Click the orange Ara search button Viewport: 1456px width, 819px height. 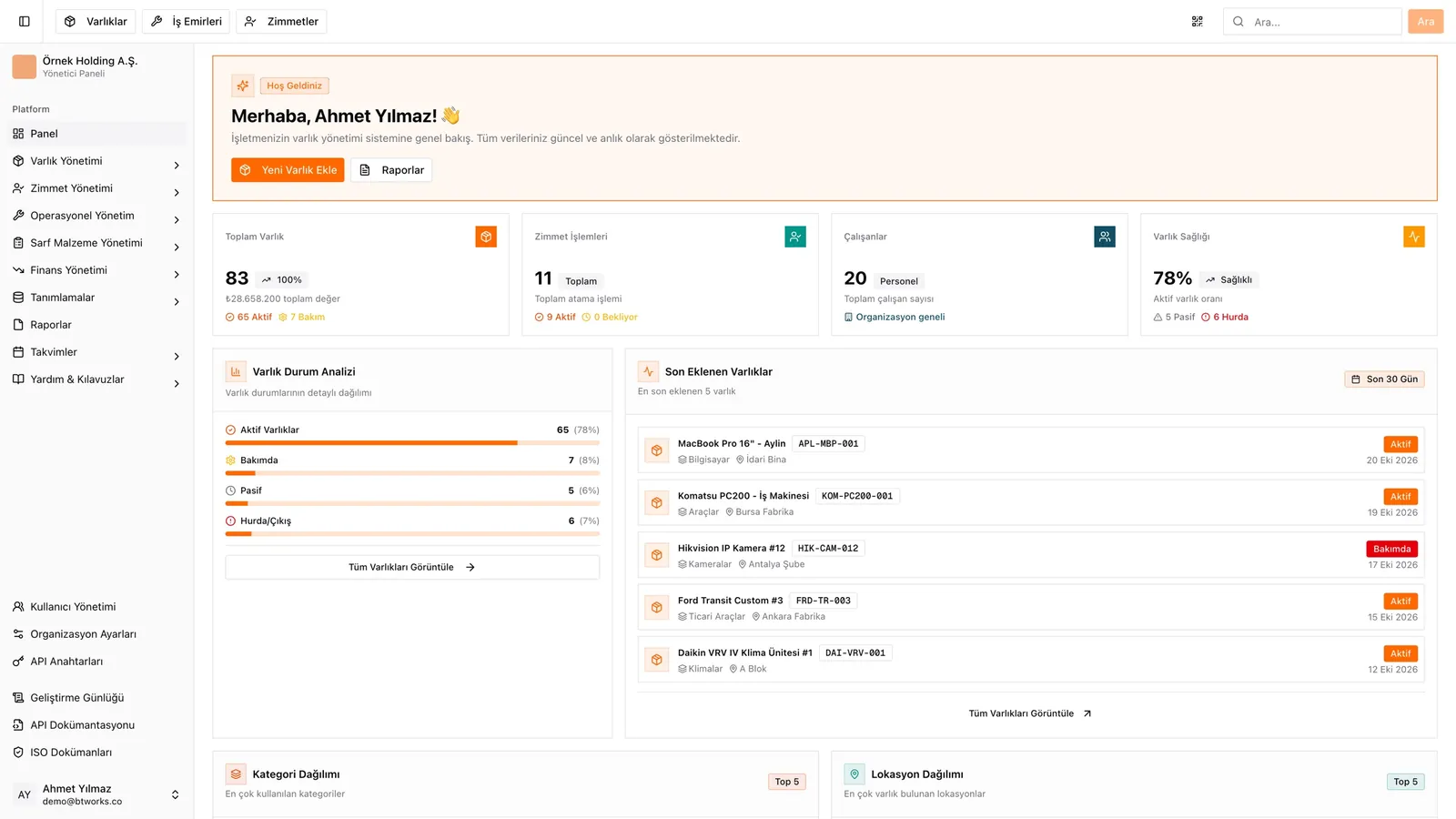(x=1425, y=21)
